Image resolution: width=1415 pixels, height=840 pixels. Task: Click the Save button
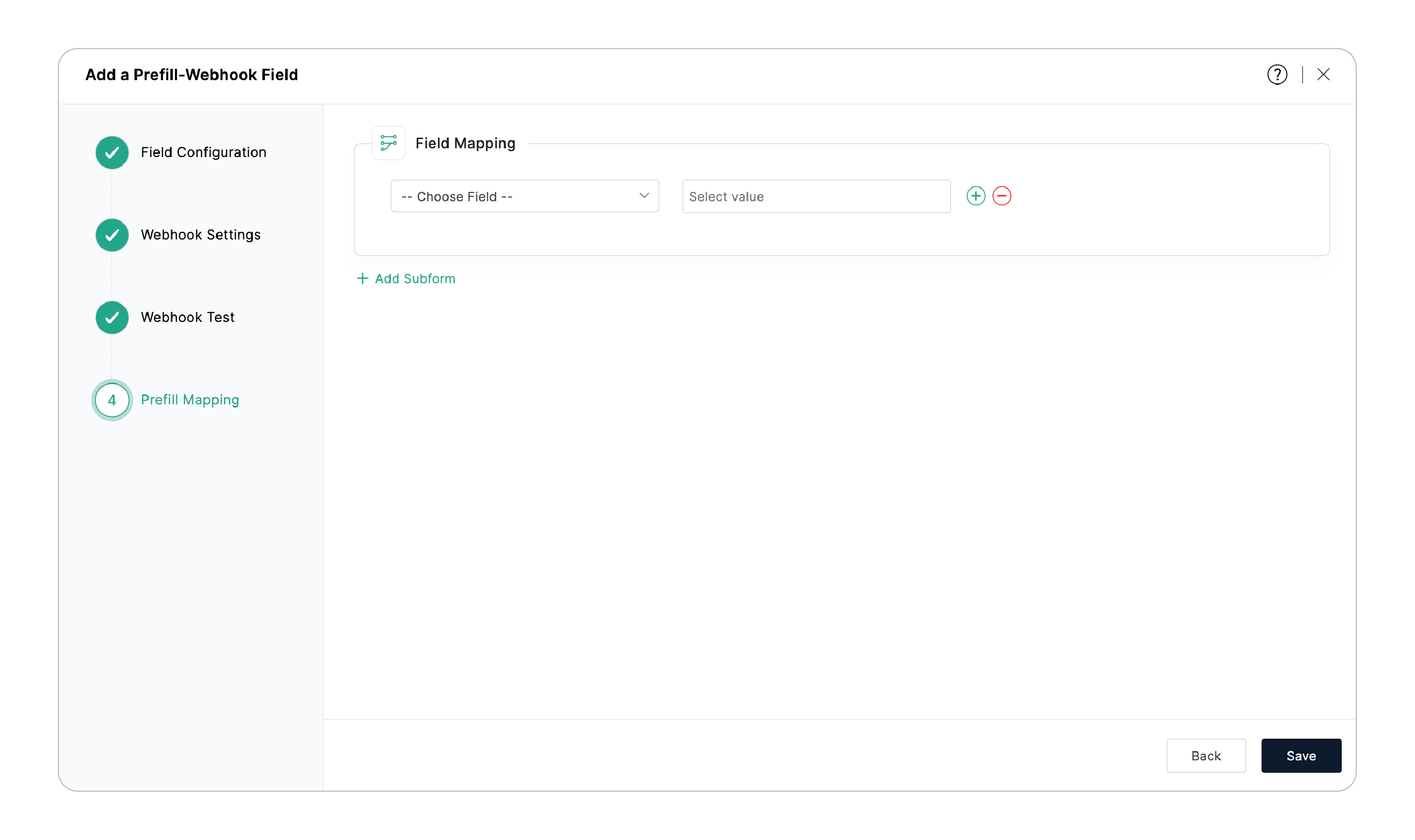pos(1301,756)
